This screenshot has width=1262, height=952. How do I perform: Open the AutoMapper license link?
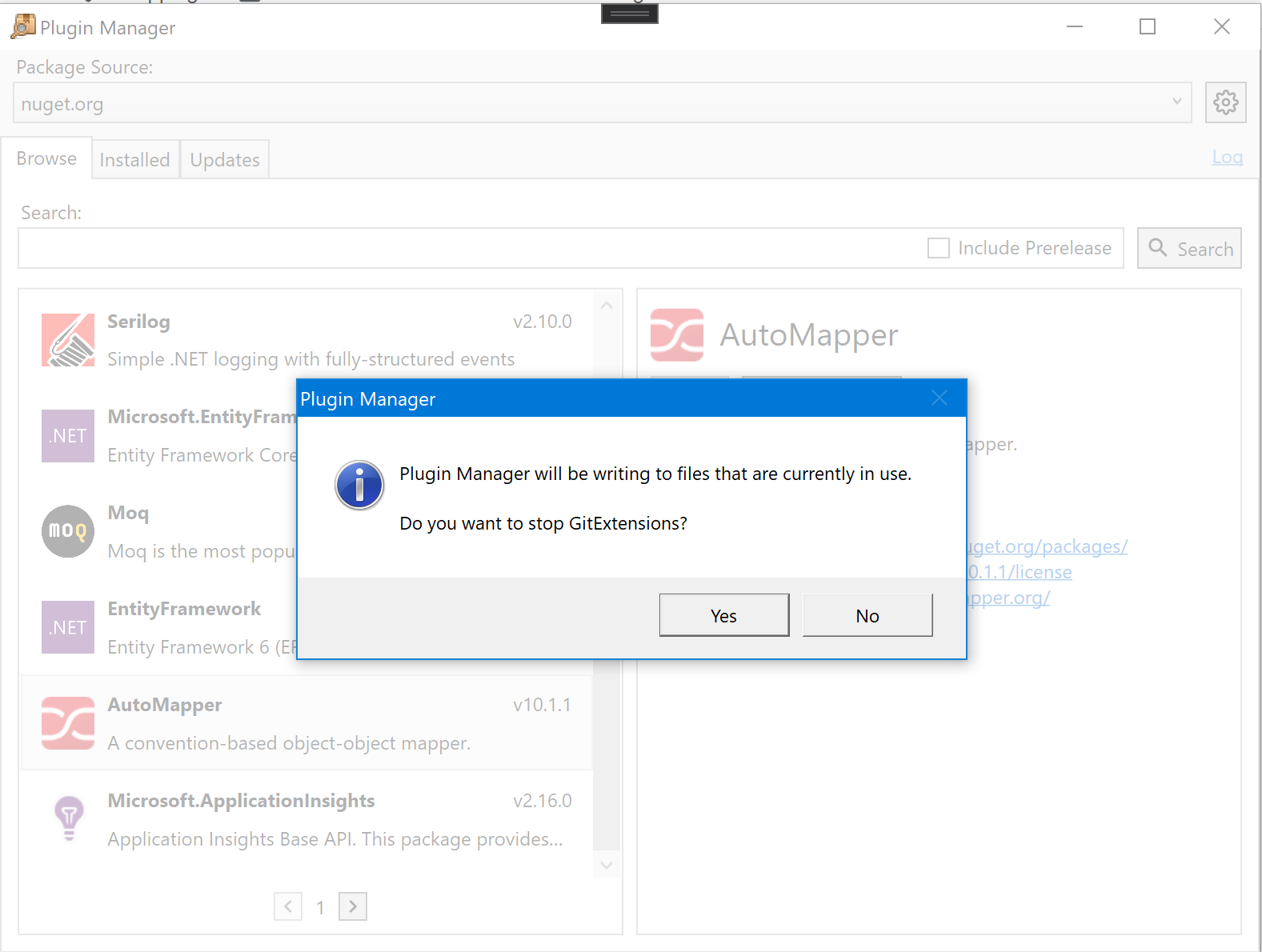tap(1020, 572)
